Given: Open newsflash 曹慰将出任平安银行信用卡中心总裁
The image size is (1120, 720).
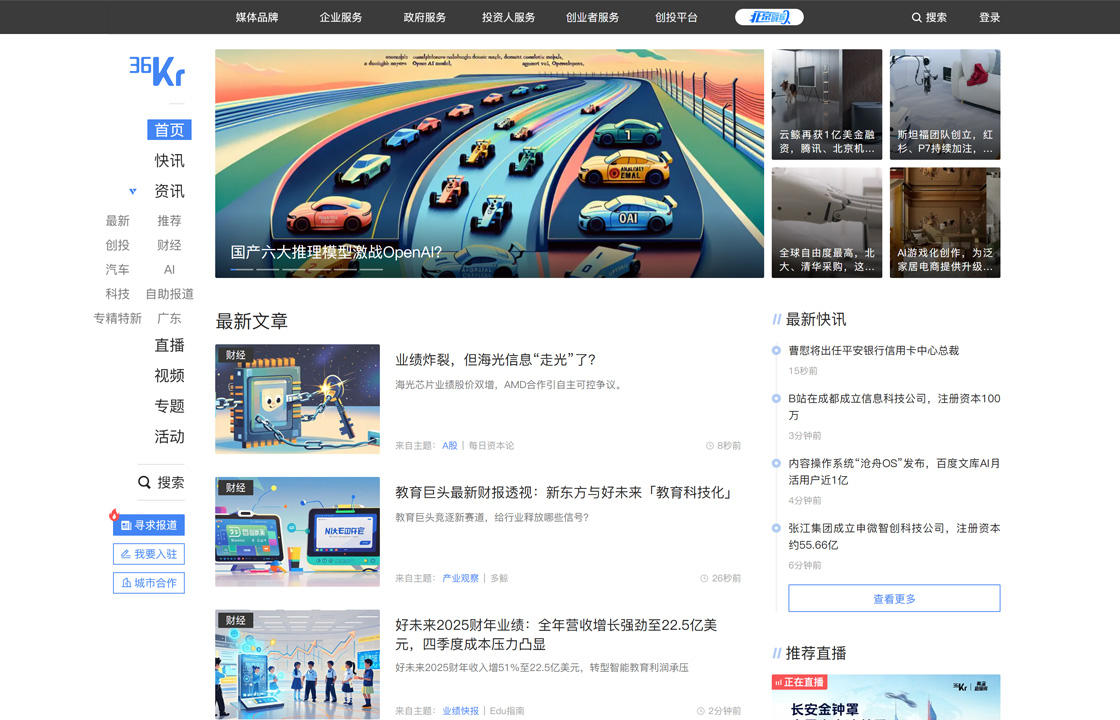Looking at the screenshot, I should tap(874, 351).
